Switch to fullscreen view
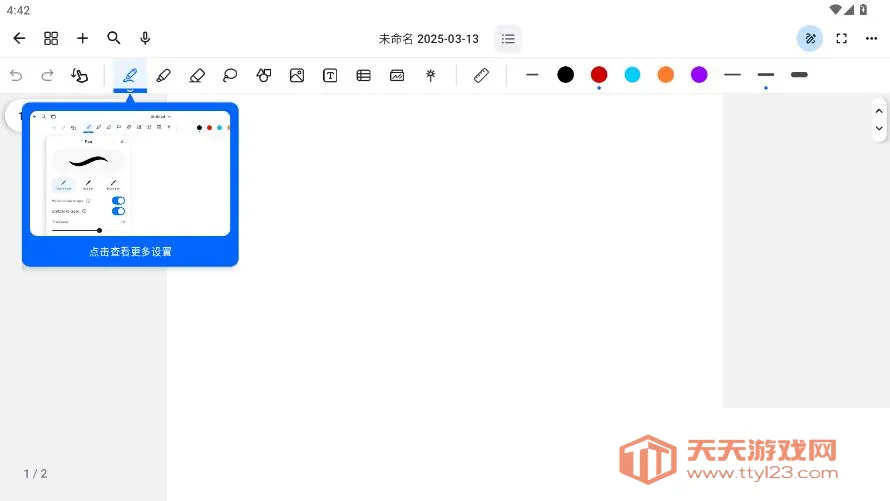 (842, 39)
